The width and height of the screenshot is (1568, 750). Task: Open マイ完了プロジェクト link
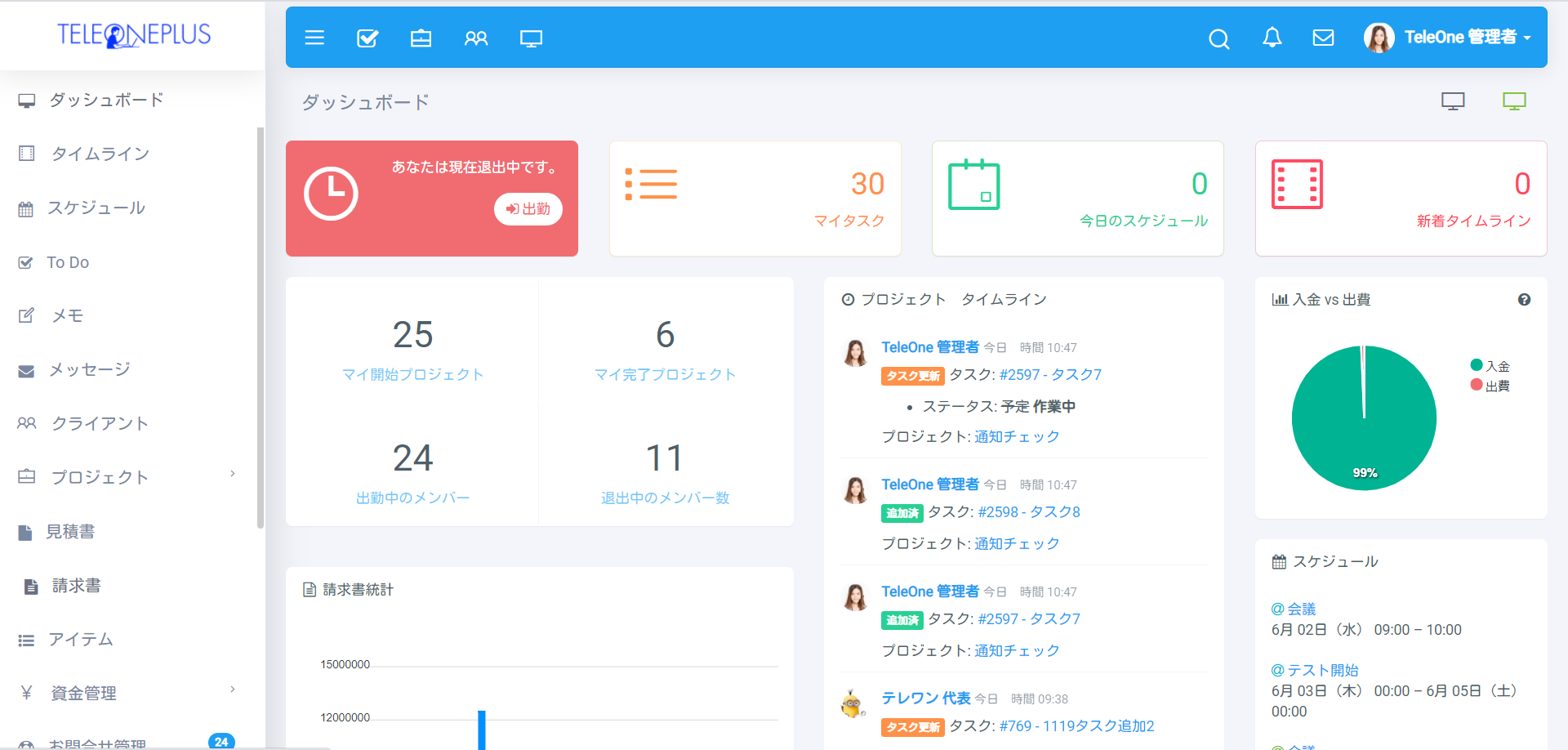click(x=665, y=374)
